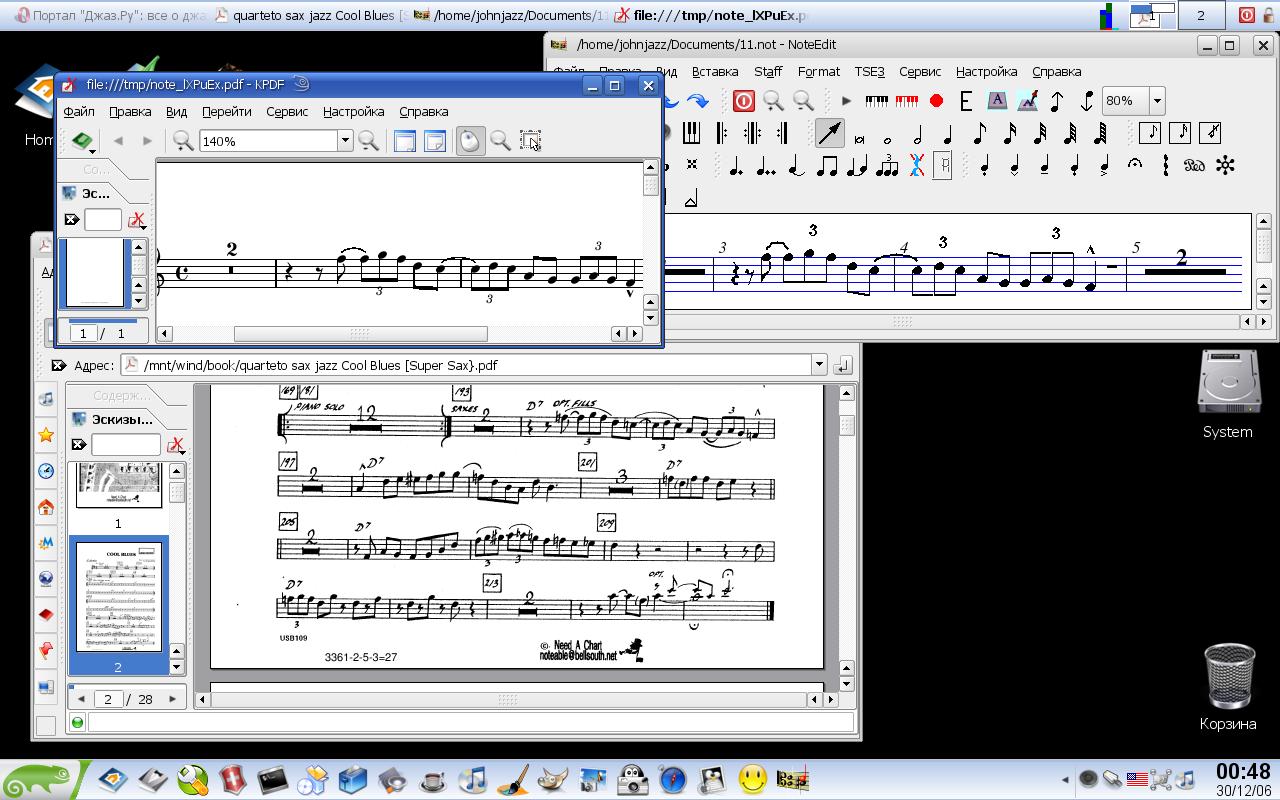The width and height of the screenshot is (1280, 800).
Task: Click the E staff icon in NoteEdit
Action: pos(966,101)
